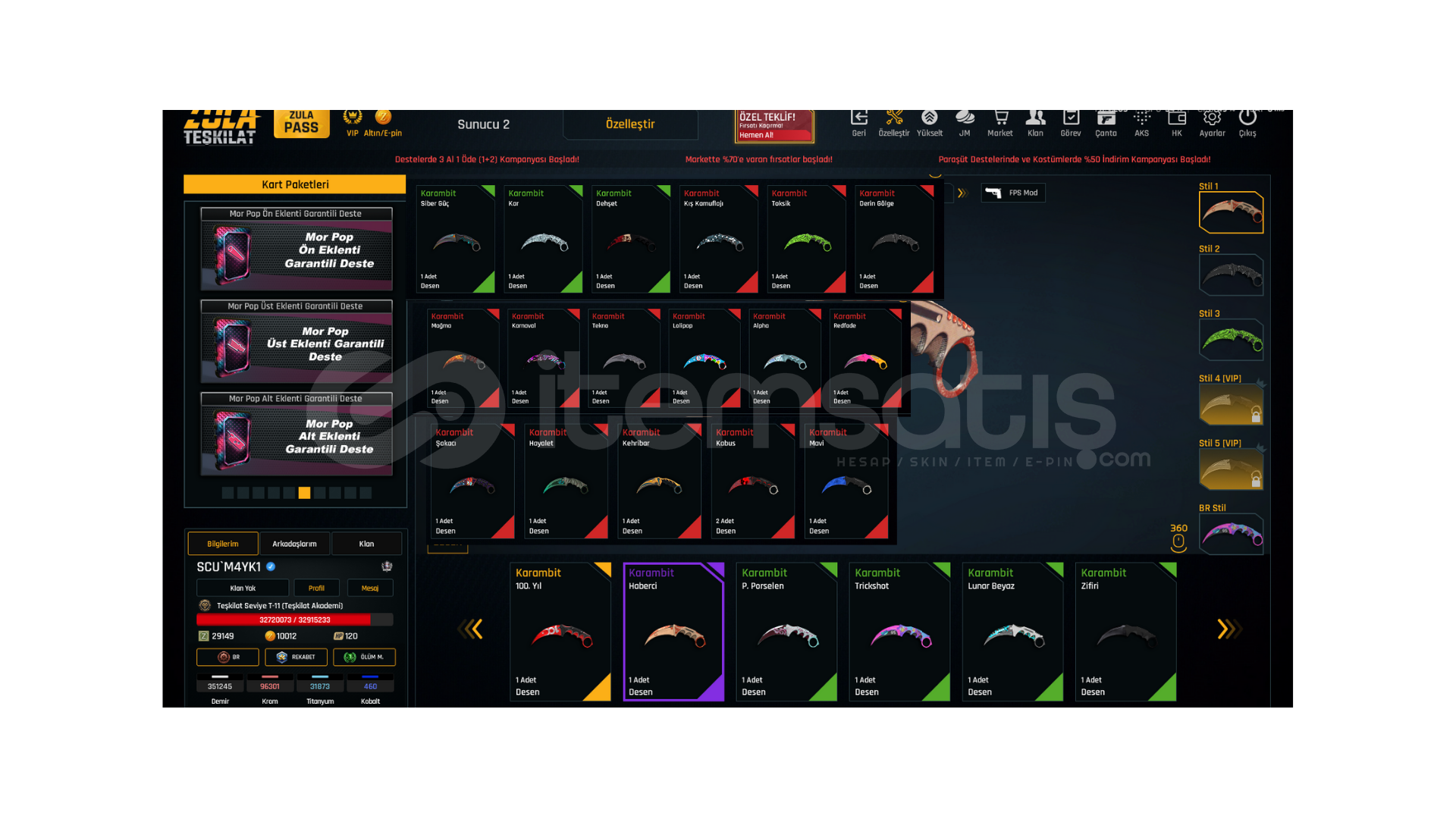
Task: Select the Karambit Zifiri card
Action: (x=1125, y=632)
